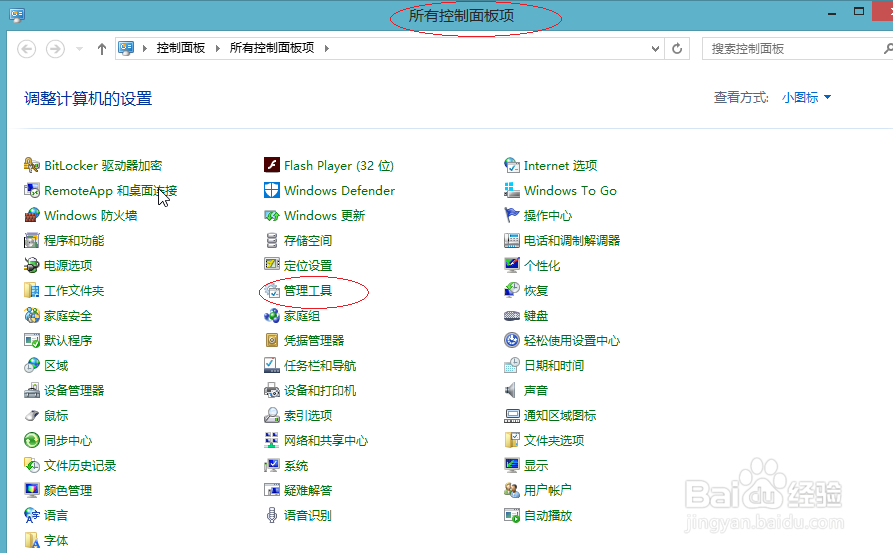
Task: Open BitLocker 驱动器加密 icon
Action: 32,166
